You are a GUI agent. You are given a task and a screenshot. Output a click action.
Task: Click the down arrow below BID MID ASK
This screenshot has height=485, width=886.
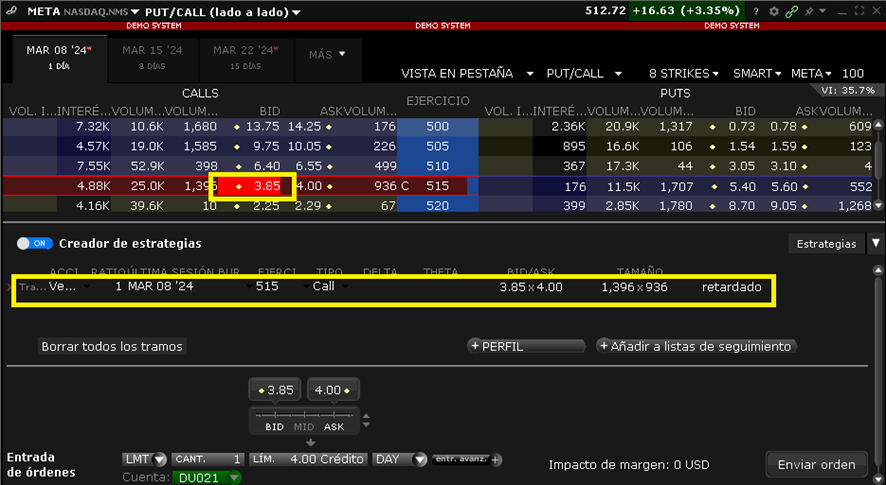tap(310, 441)
